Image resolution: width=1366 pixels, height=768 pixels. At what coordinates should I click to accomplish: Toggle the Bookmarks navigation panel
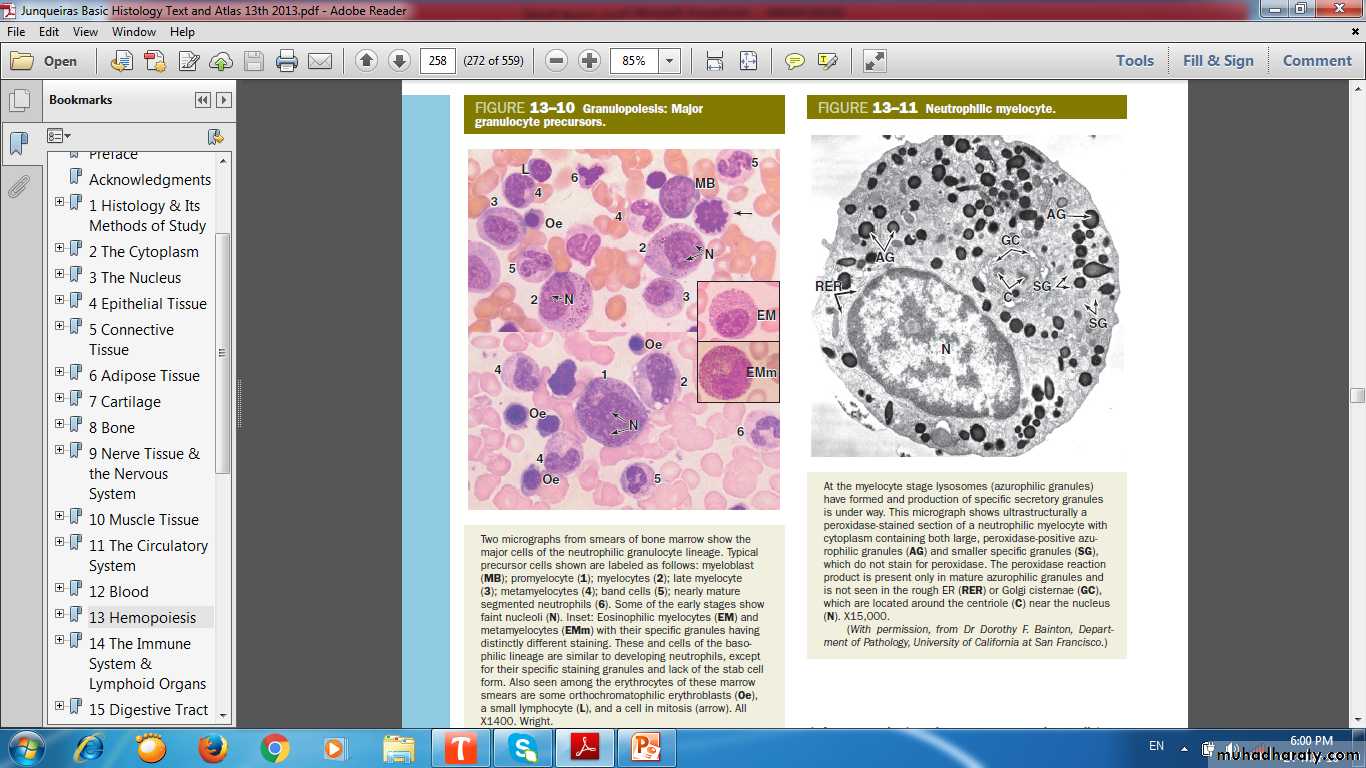[x=18, y=144]
